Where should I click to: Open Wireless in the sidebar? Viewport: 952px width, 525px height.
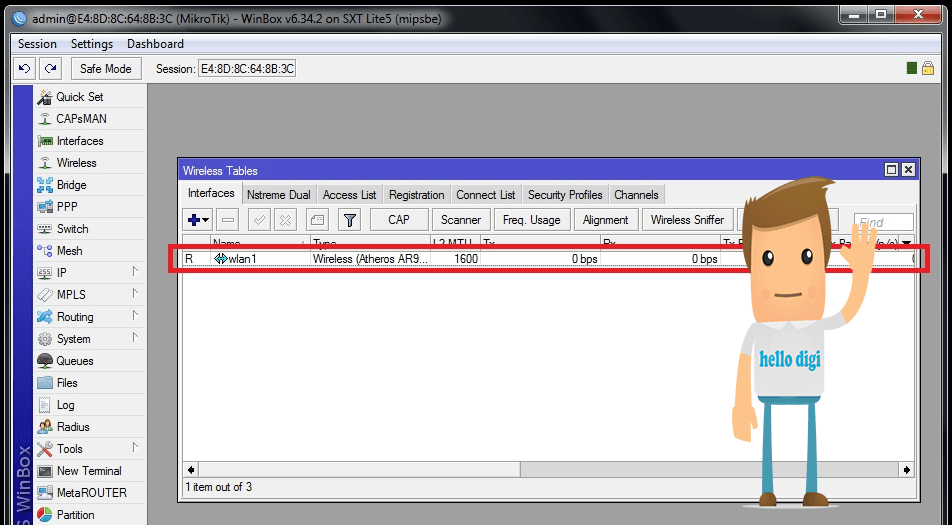91,163
